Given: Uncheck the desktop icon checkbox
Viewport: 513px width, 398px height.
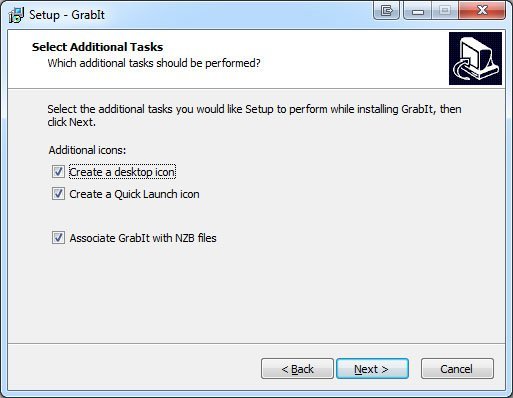Looking at the screenshot, I should pos(58,172).
